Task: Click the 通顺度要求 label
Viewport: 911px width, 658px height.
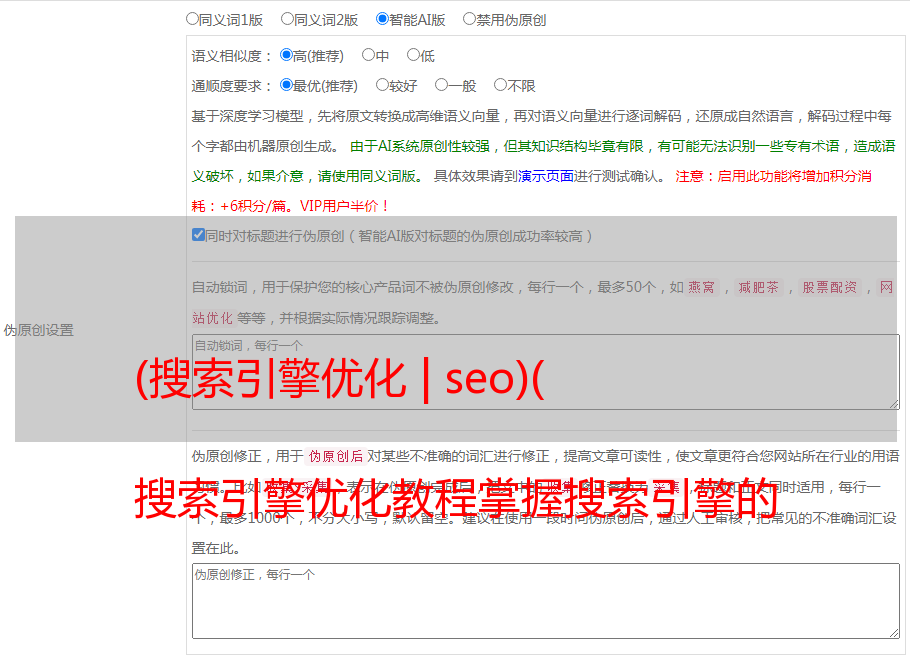Action: (232, 87)
